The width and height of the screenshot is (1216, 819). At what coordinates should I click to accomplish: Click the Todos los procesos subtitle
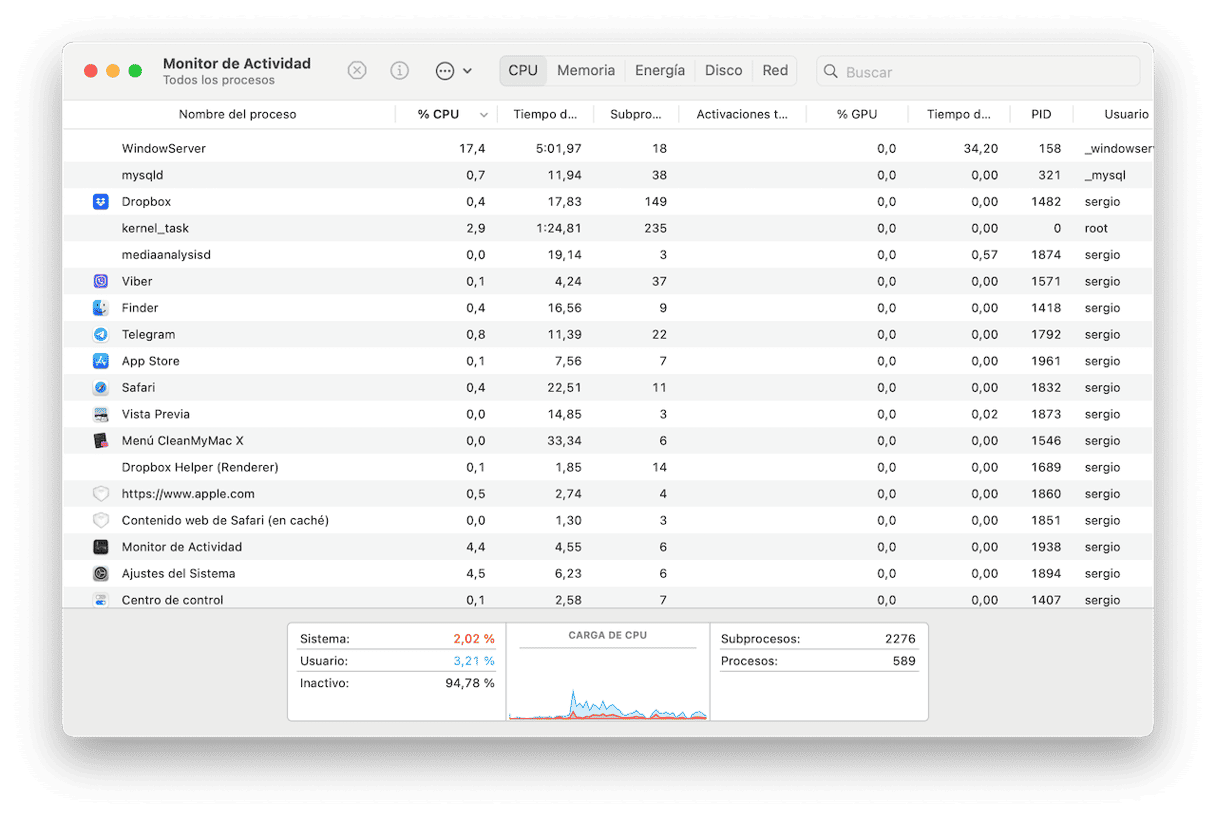219,80
